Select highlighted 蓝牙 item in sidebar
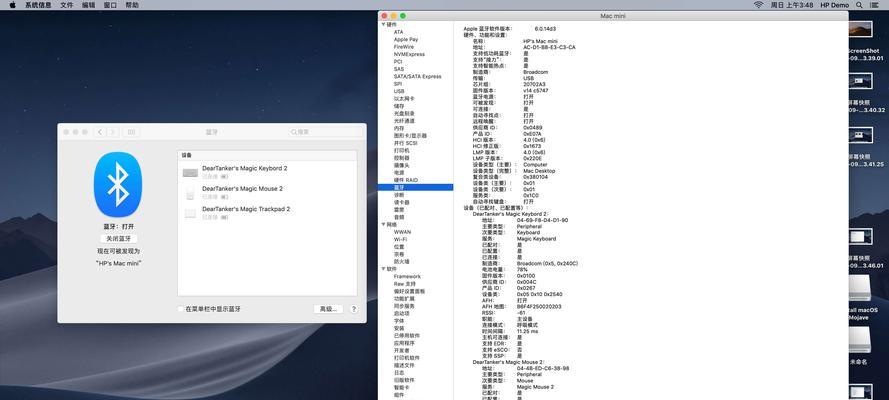889x400 pixels. click(x=416, y=187)
